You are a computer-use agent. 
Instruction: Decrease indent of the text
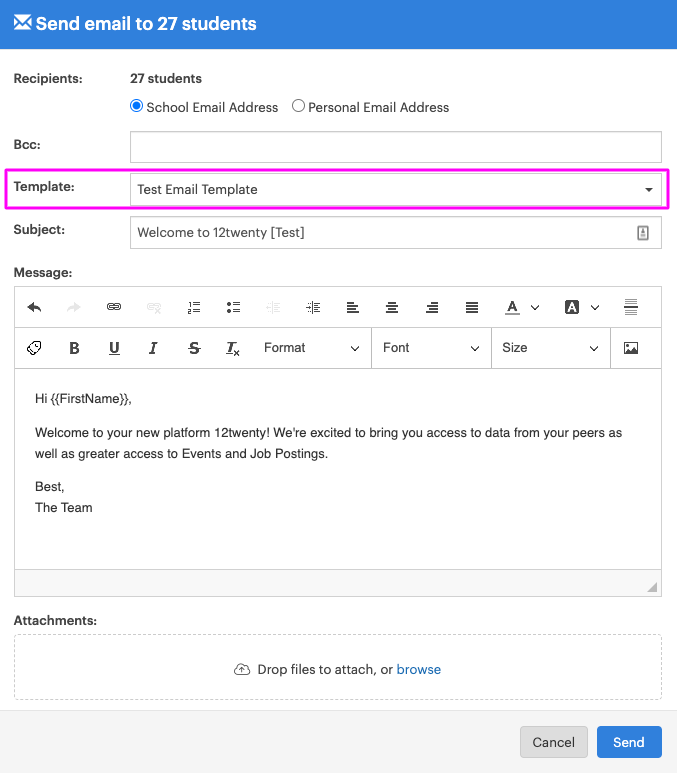(x=273, y=308)
